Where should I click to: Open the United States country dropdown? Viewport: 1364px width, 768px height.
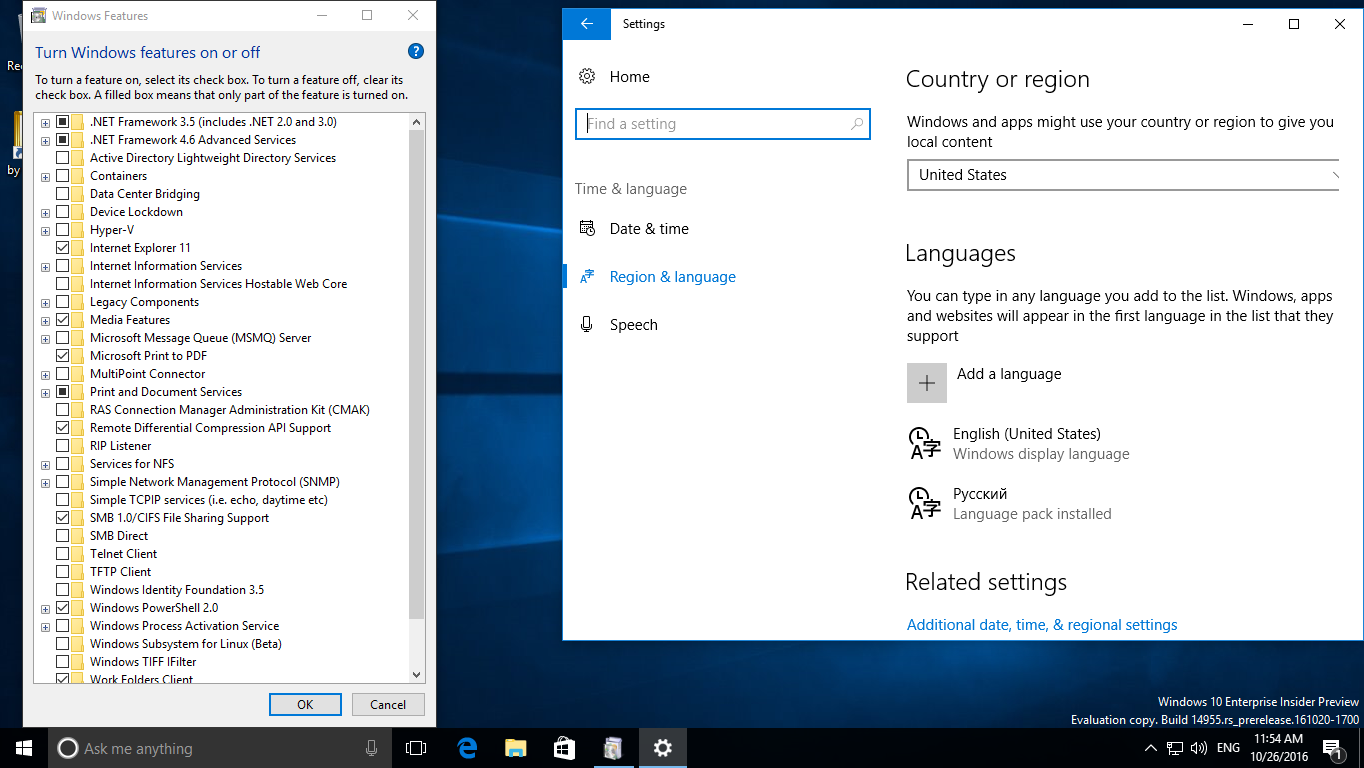click(x=1123, y=175)
